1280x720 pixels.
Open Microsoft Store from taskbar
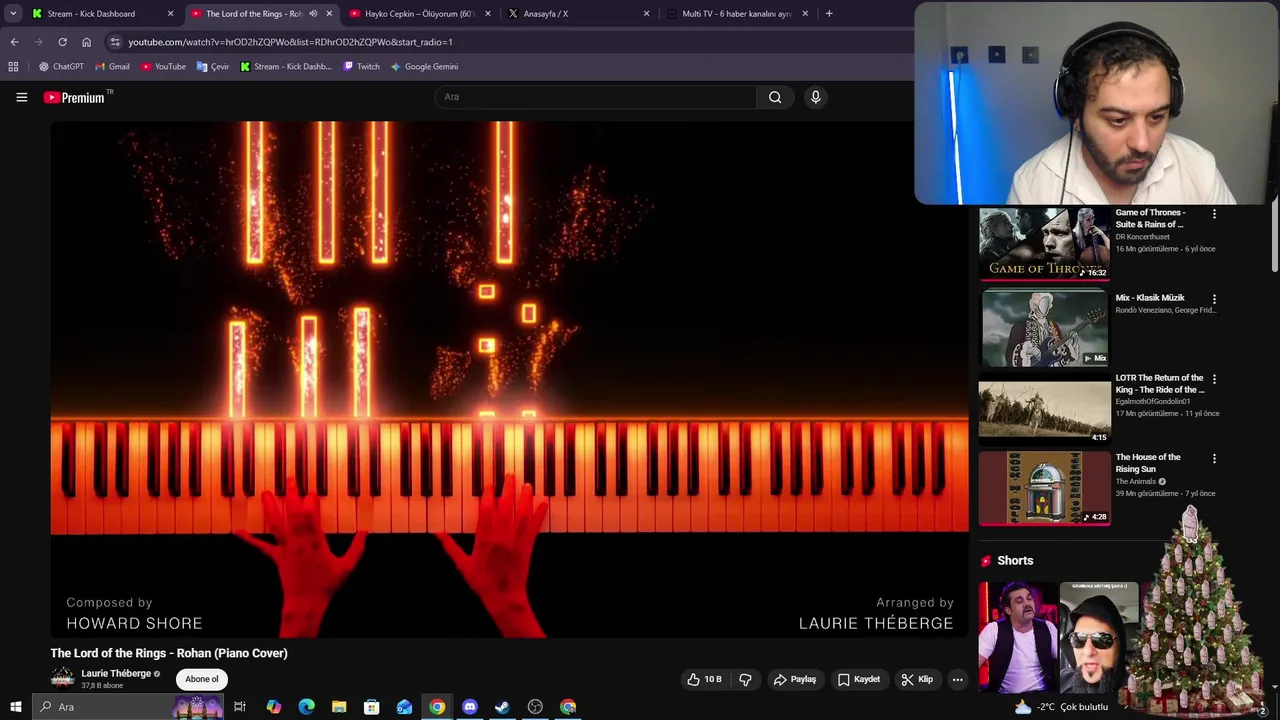pos(371,707)
